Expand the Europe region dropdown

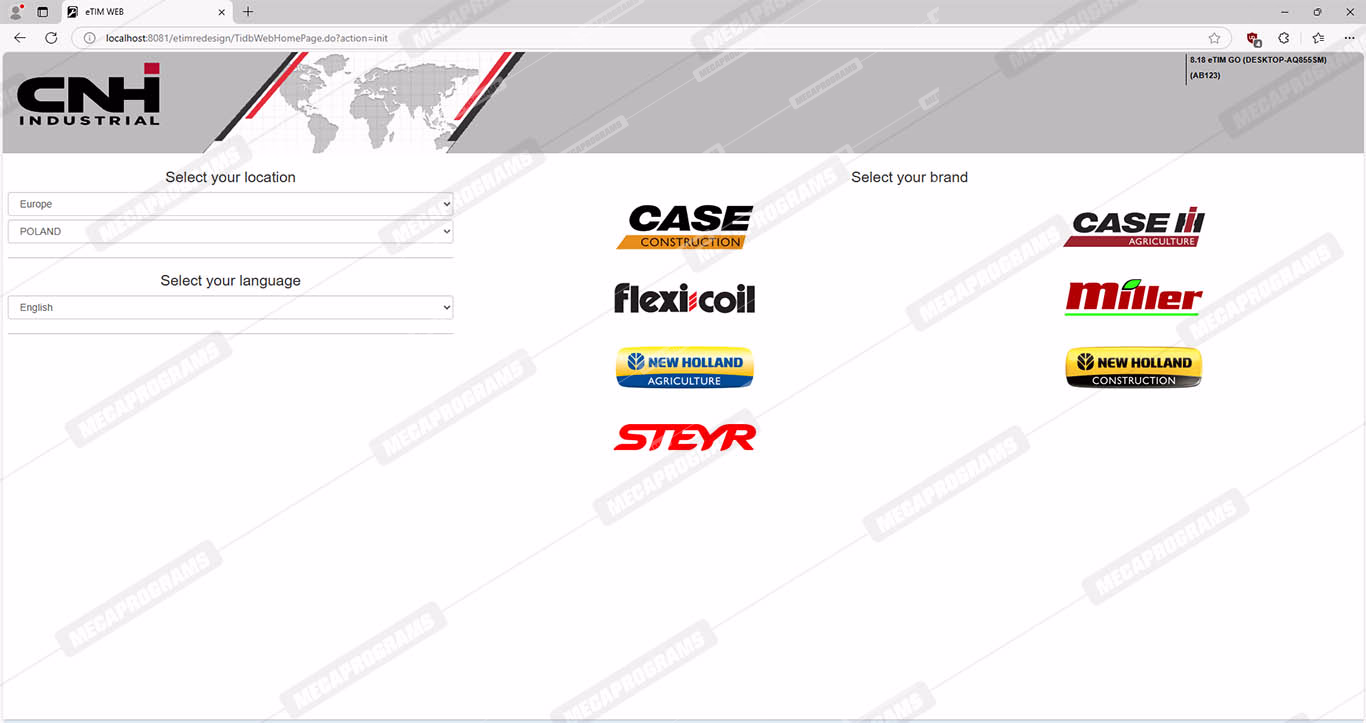coord(230,204)
